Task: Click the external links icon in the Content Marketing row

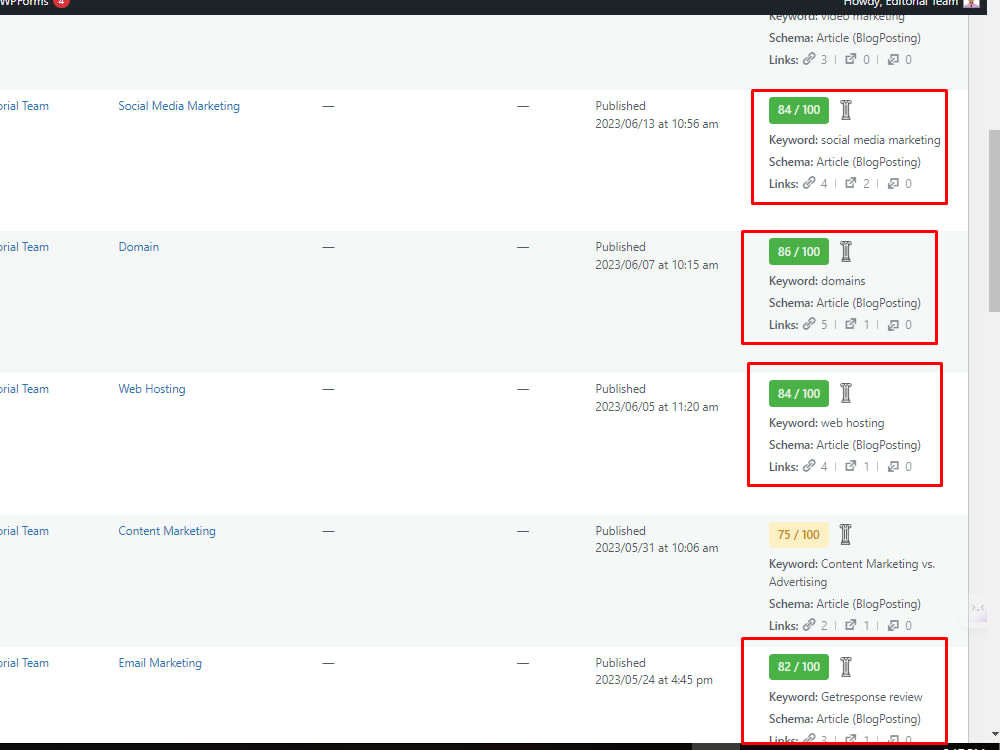Action: click(x=850, y=625)
